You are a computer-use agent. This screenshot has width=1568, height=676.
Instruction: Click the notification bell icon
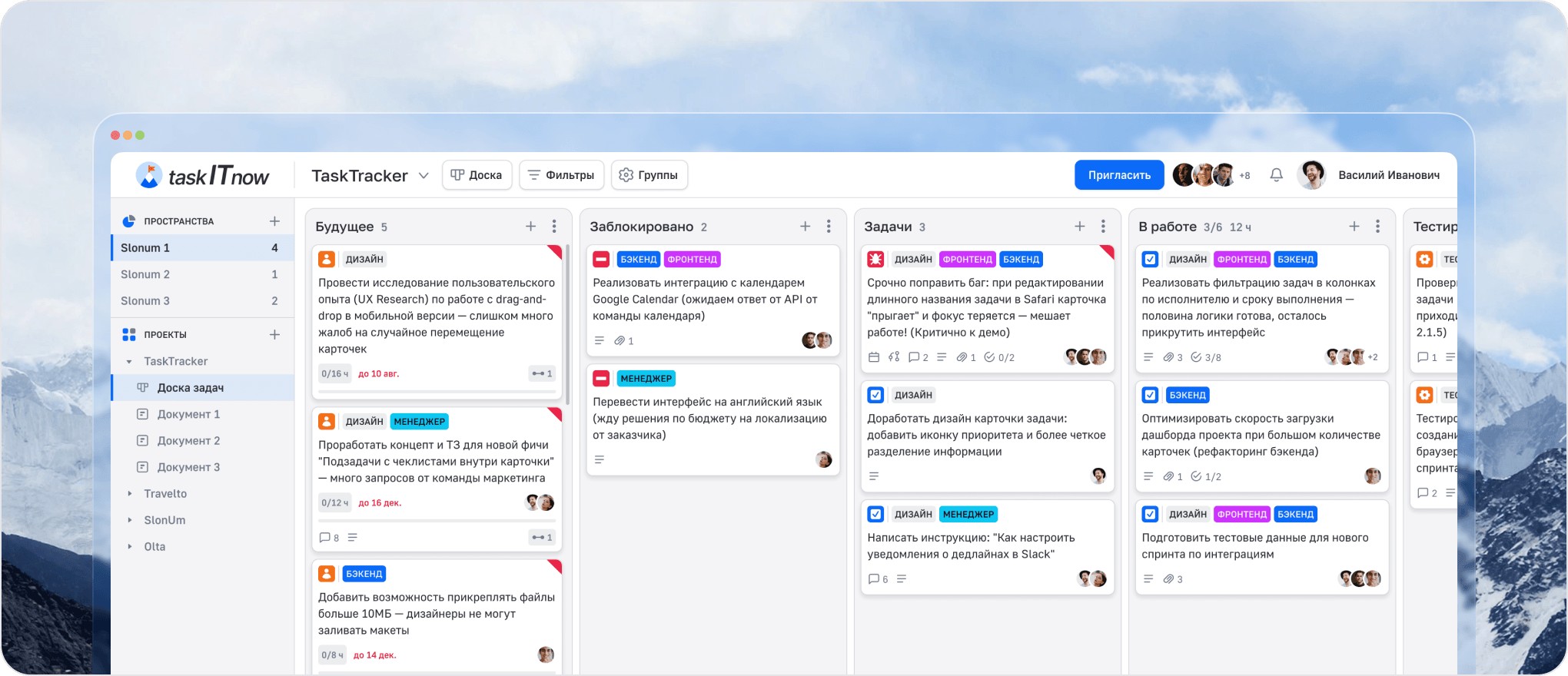[1276, 175]
